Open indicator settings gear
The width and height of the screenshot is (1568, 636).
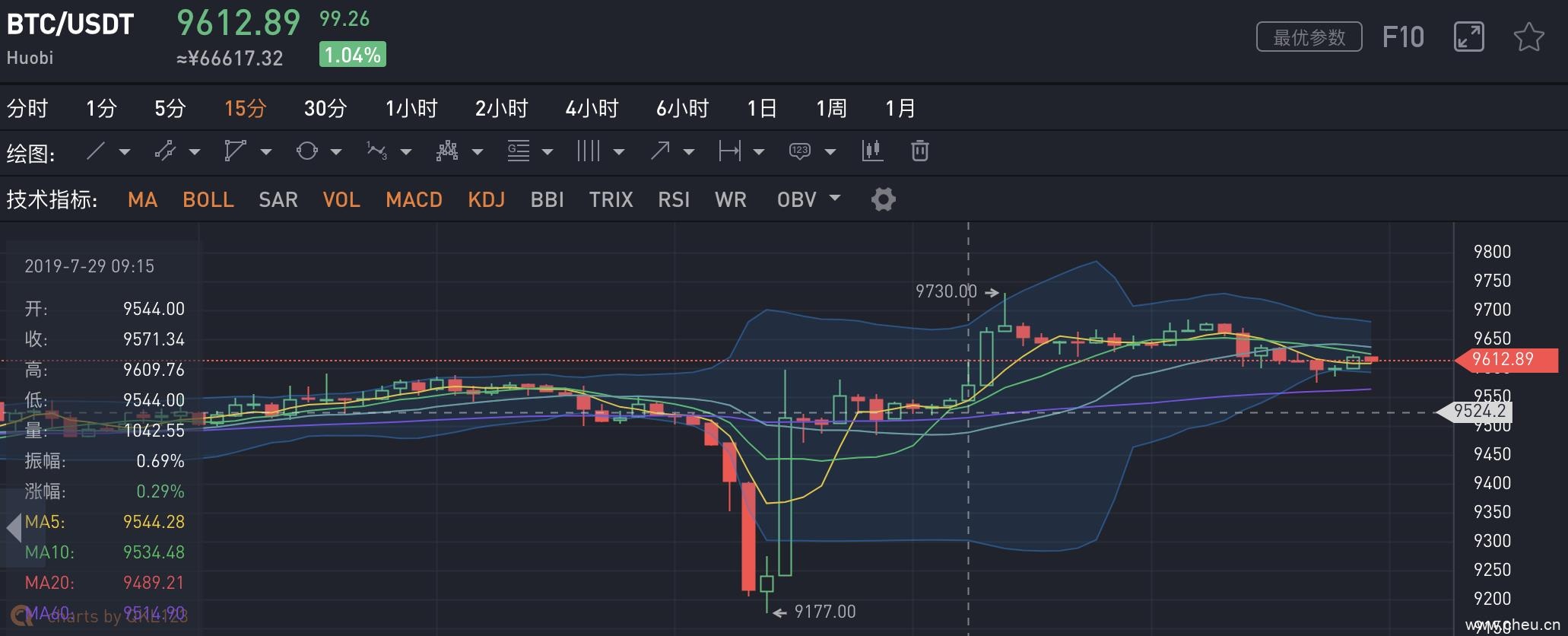[x=883, y=199]
